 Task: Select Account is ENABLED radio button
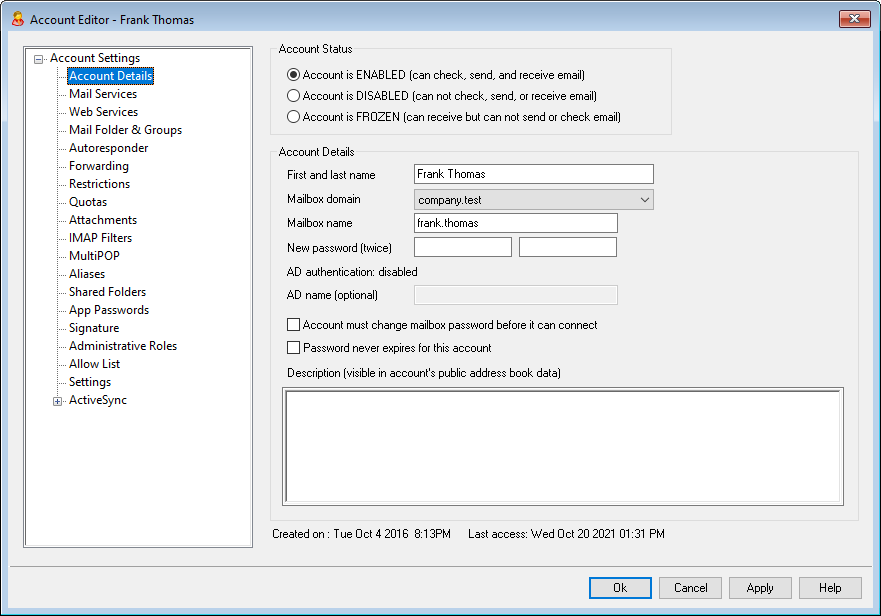pos(293,75)
